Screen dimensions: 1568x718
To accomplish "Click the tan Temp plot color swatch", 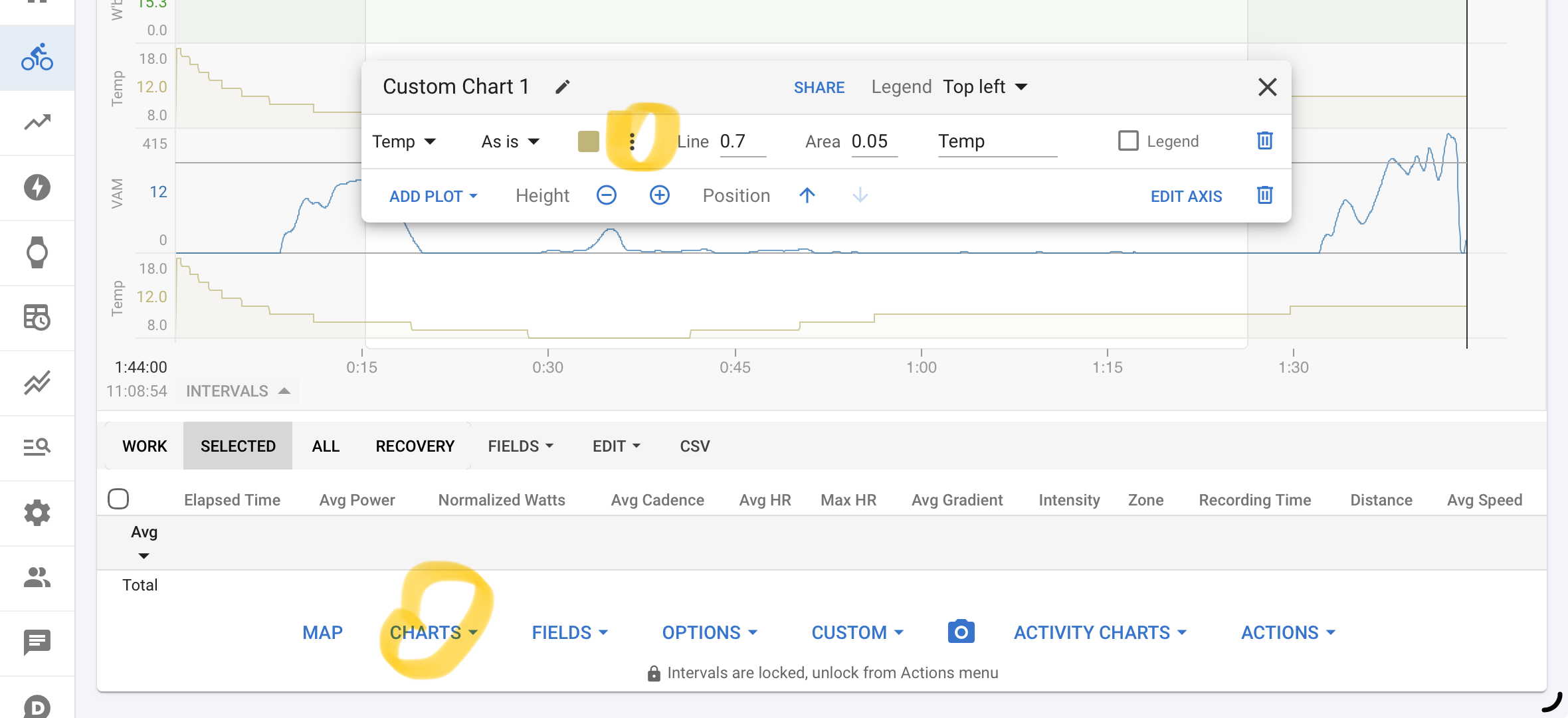I will pos(589,141).
